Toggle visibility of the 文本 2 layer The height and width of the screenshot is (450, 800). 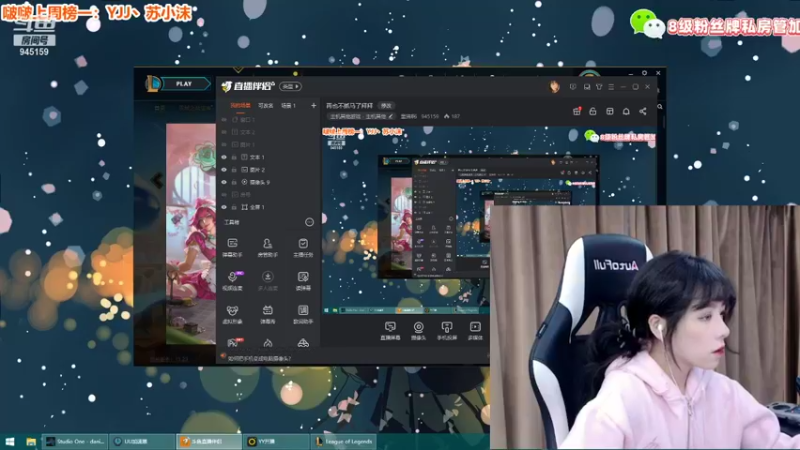point(224,132)
